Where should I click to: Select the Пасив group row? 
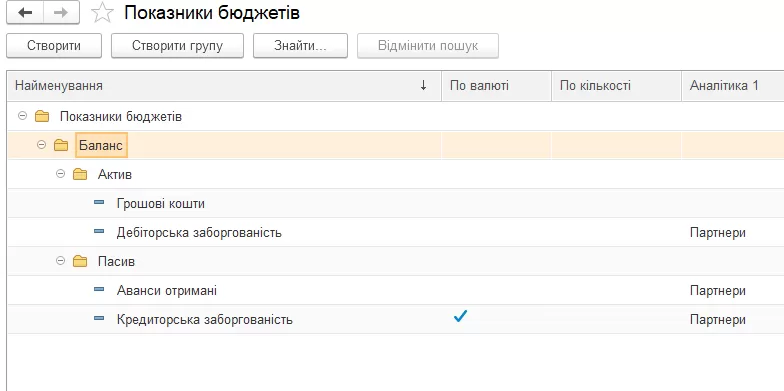click(396, 262)
